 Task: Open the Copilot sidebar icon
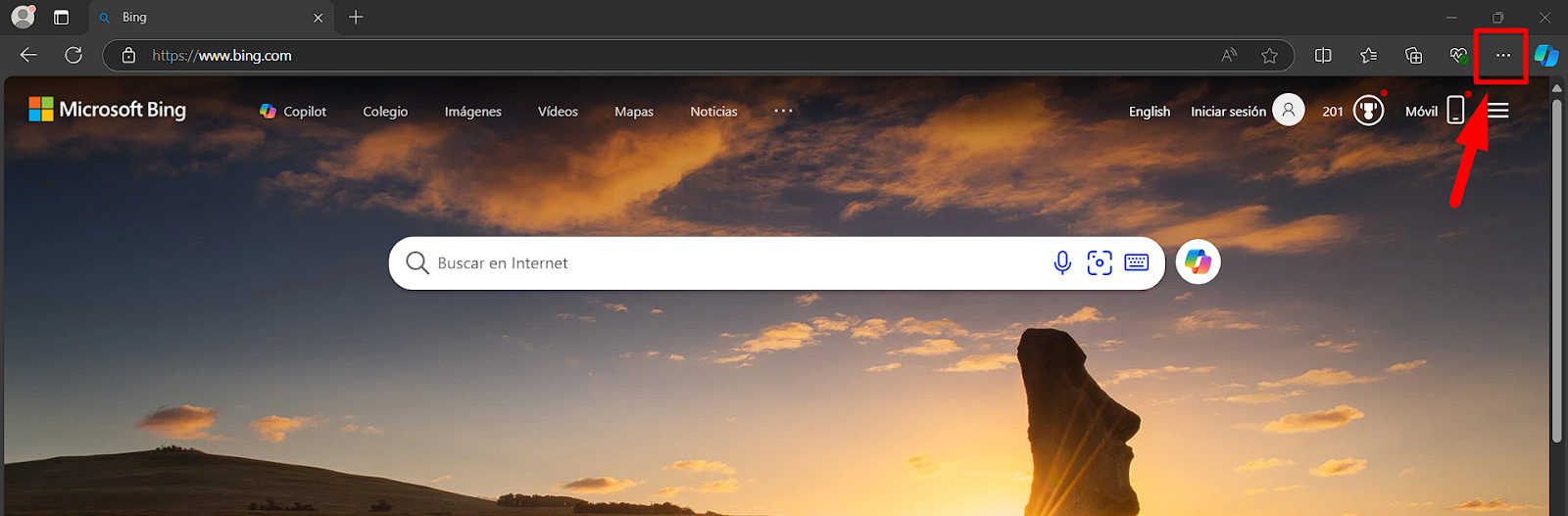click(x=1546, y=56)
